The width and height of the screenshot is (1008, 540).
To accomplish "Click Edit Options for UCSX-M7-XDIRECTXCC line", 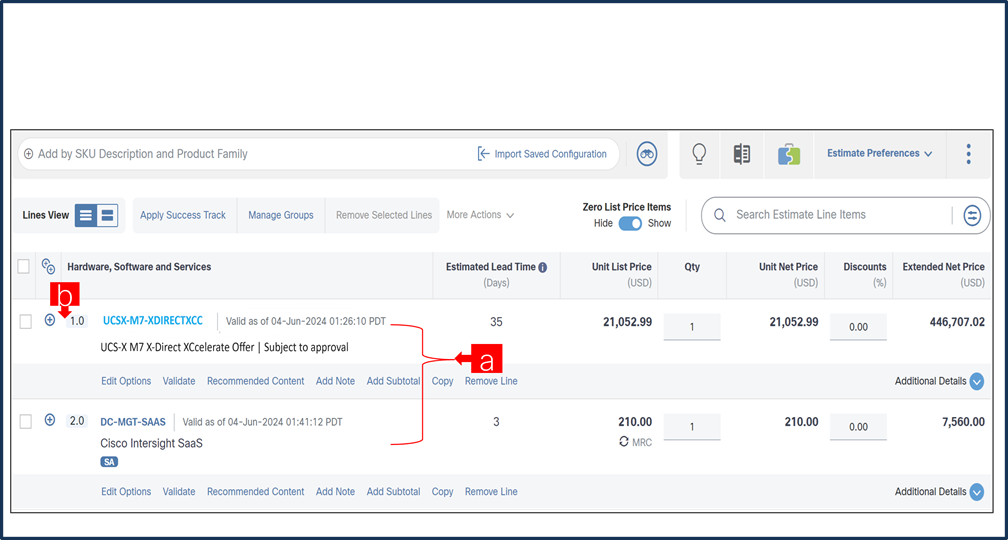I will [126, 381].
